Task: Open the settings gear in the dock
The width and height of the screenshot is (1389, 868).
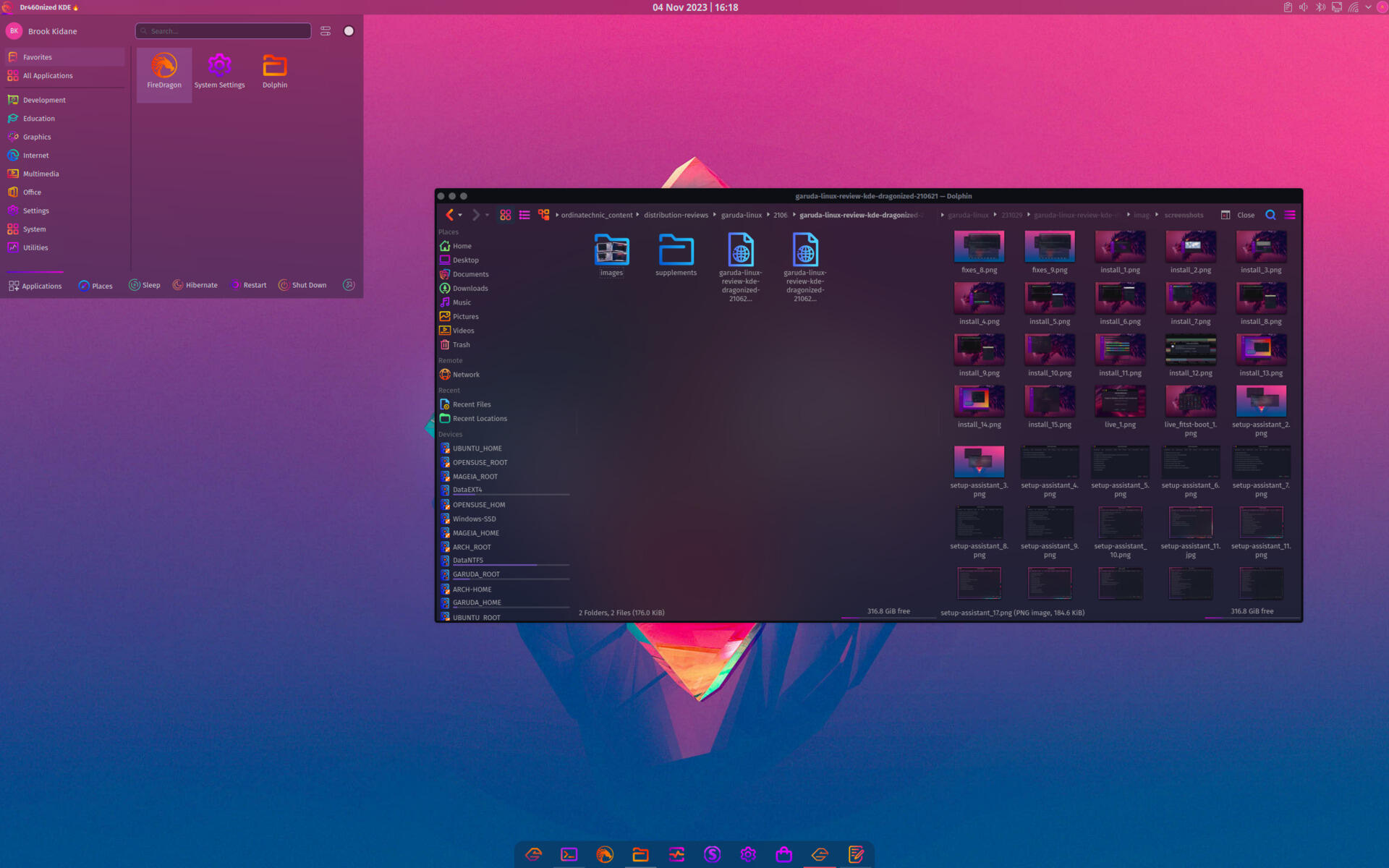Action: click(x=748, y=855)
